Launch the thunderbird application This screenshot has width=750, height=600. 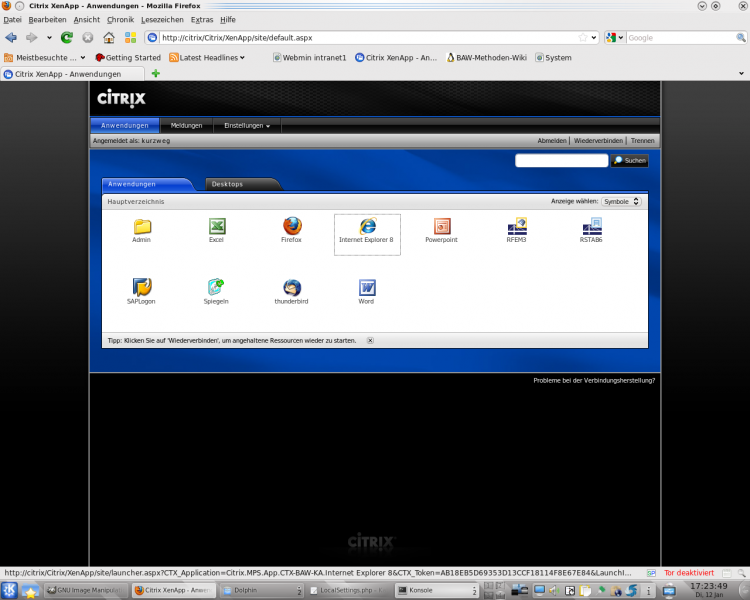(291, 291)
